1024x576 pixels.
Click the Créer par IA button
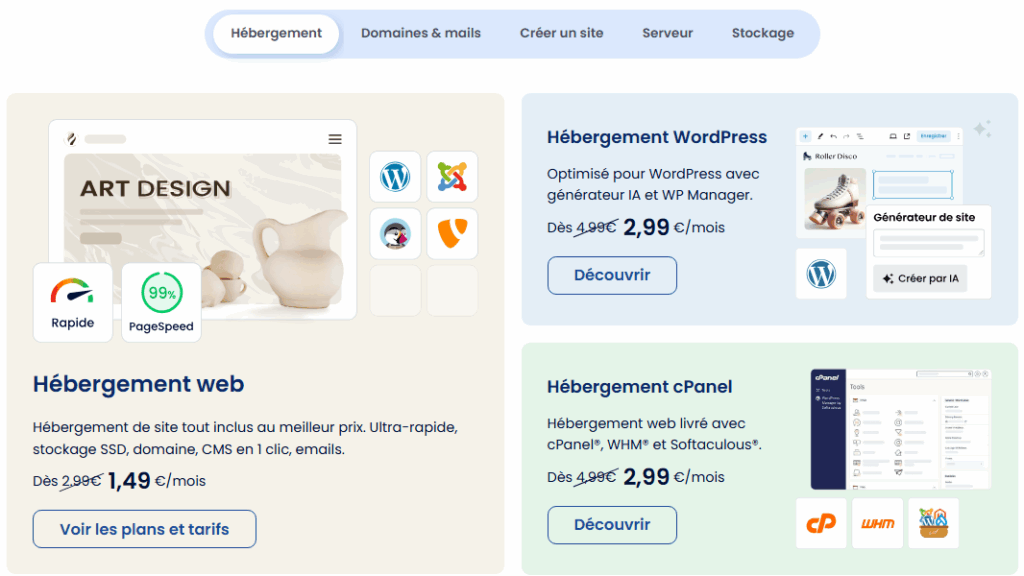point(919,279)
